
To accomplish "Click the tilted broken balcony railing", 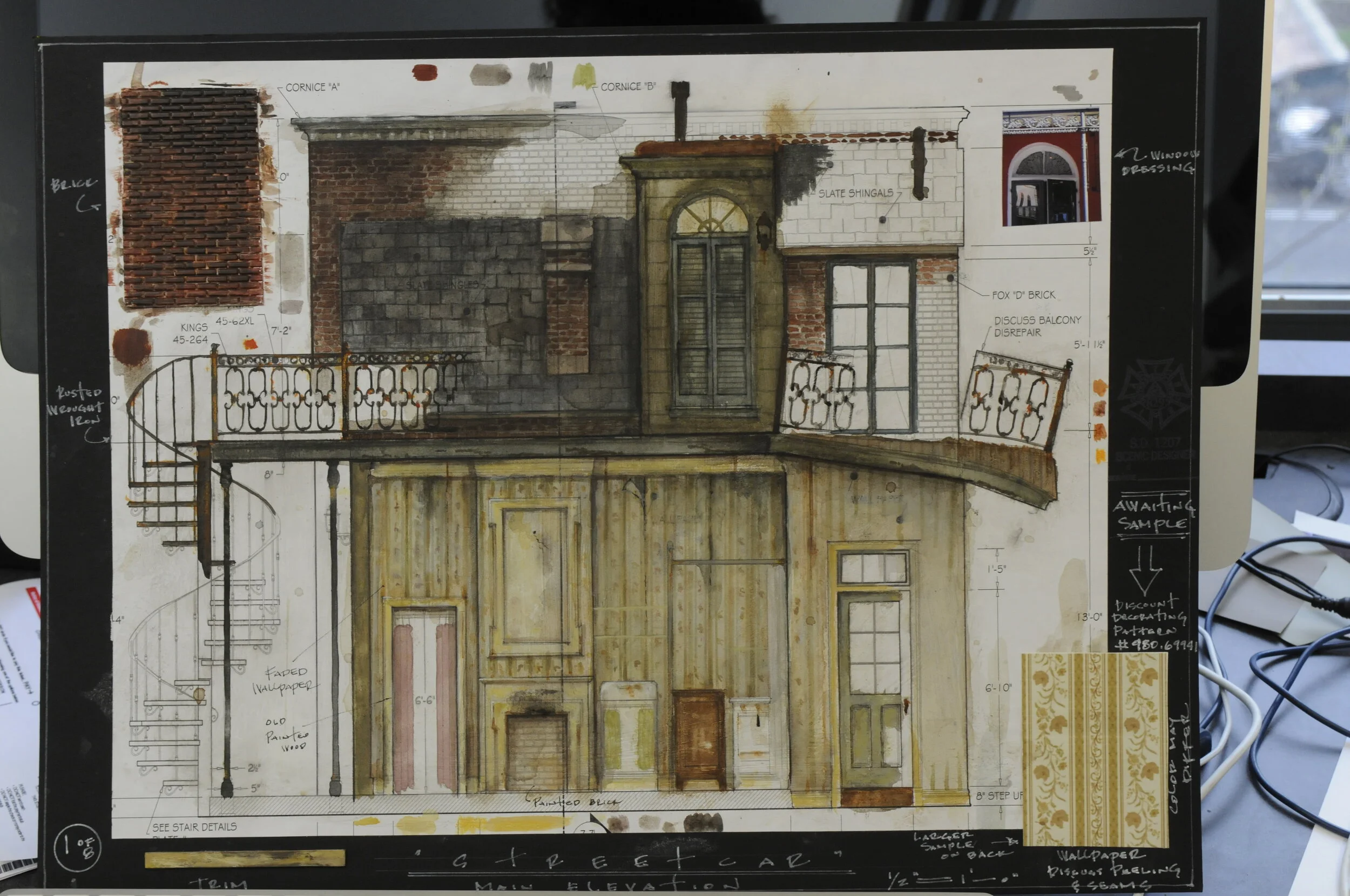I will (1015, 401).
